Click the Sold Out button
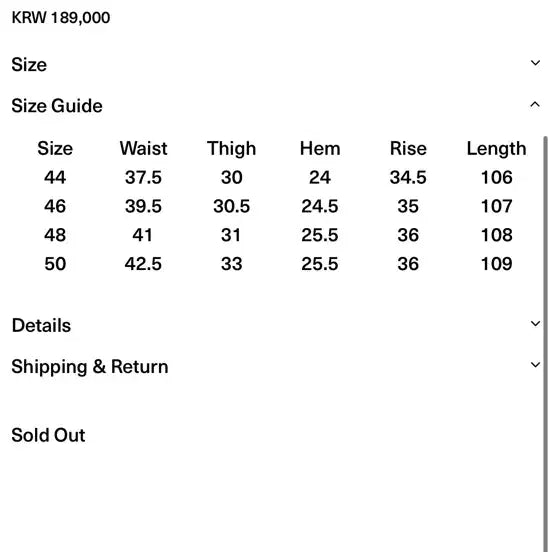552x552 pixels. tap(48, 435)
